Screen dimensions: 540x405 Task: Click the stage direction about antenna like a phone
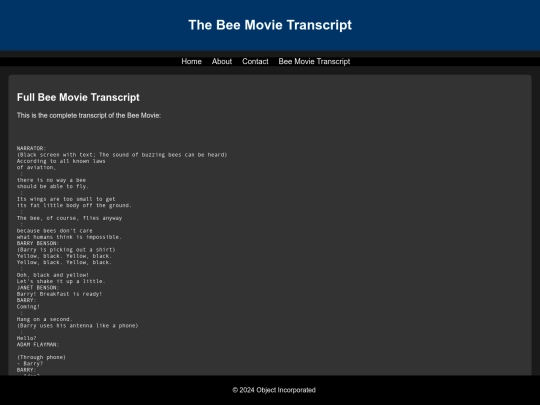(77, 325)
